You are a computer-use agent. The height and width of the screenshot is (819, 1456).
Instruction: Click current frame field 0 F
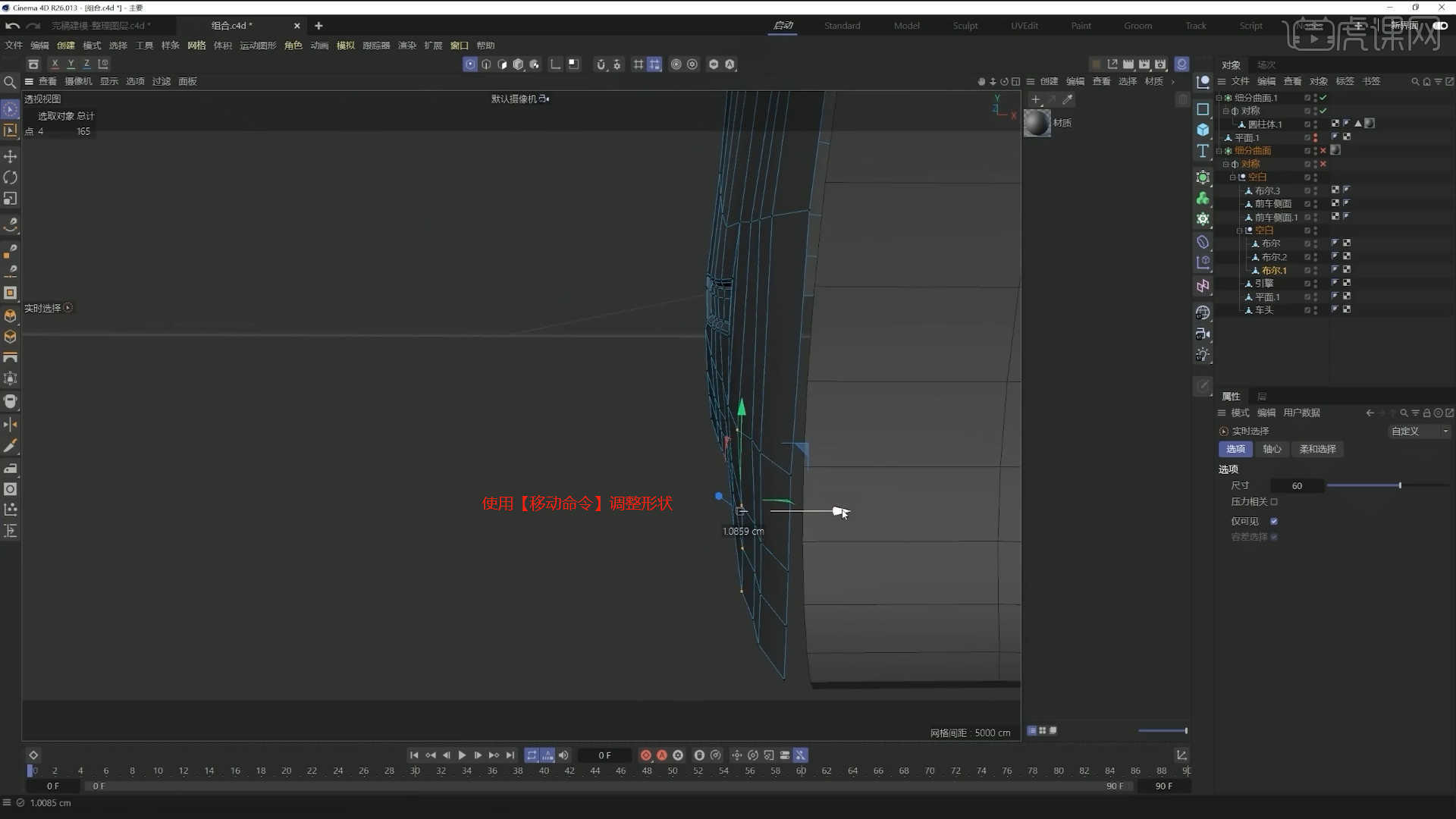point(604,755)
